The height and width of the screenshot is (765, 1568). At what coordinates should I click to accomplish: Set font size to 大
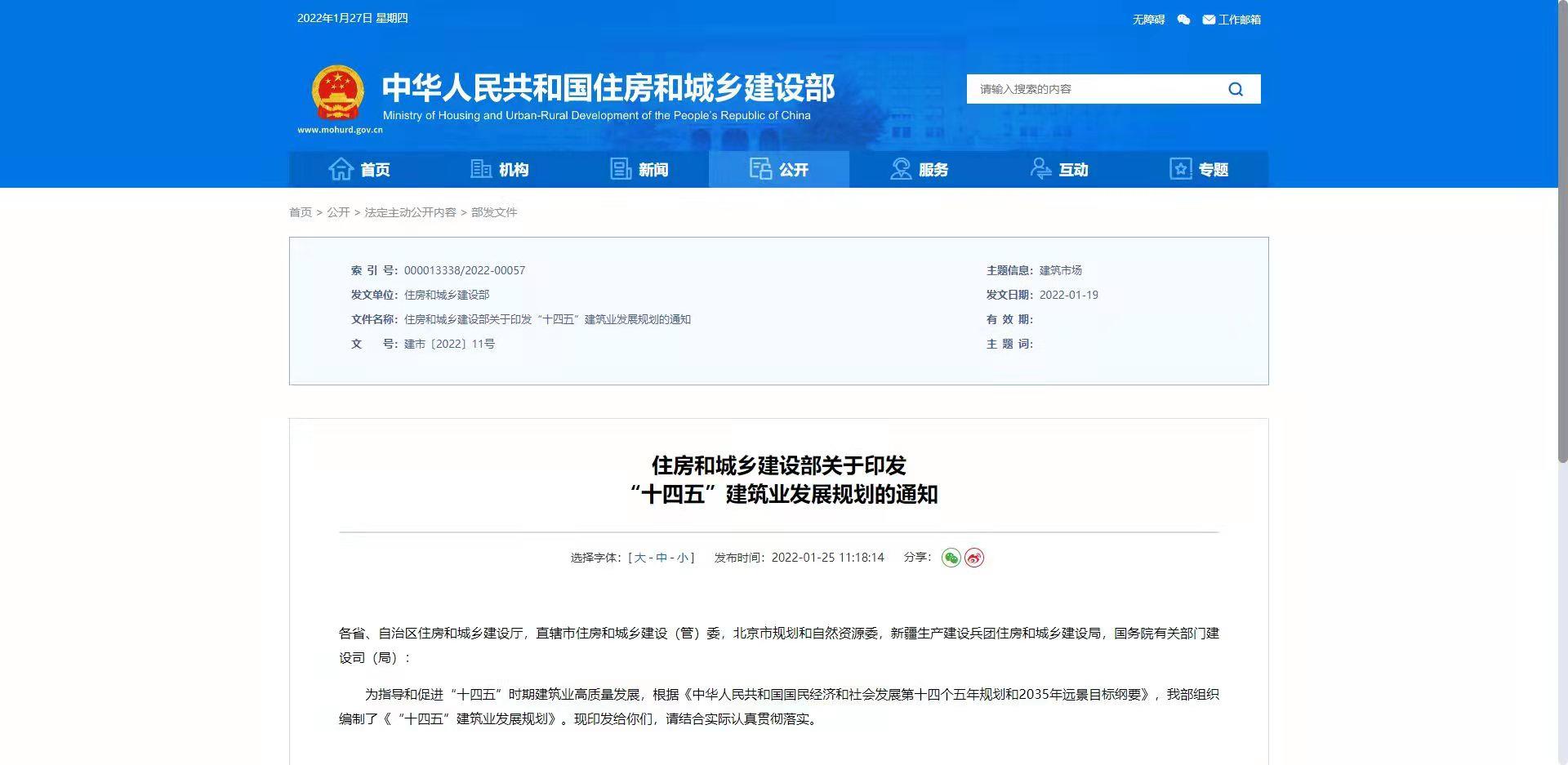tap(639, 558)
